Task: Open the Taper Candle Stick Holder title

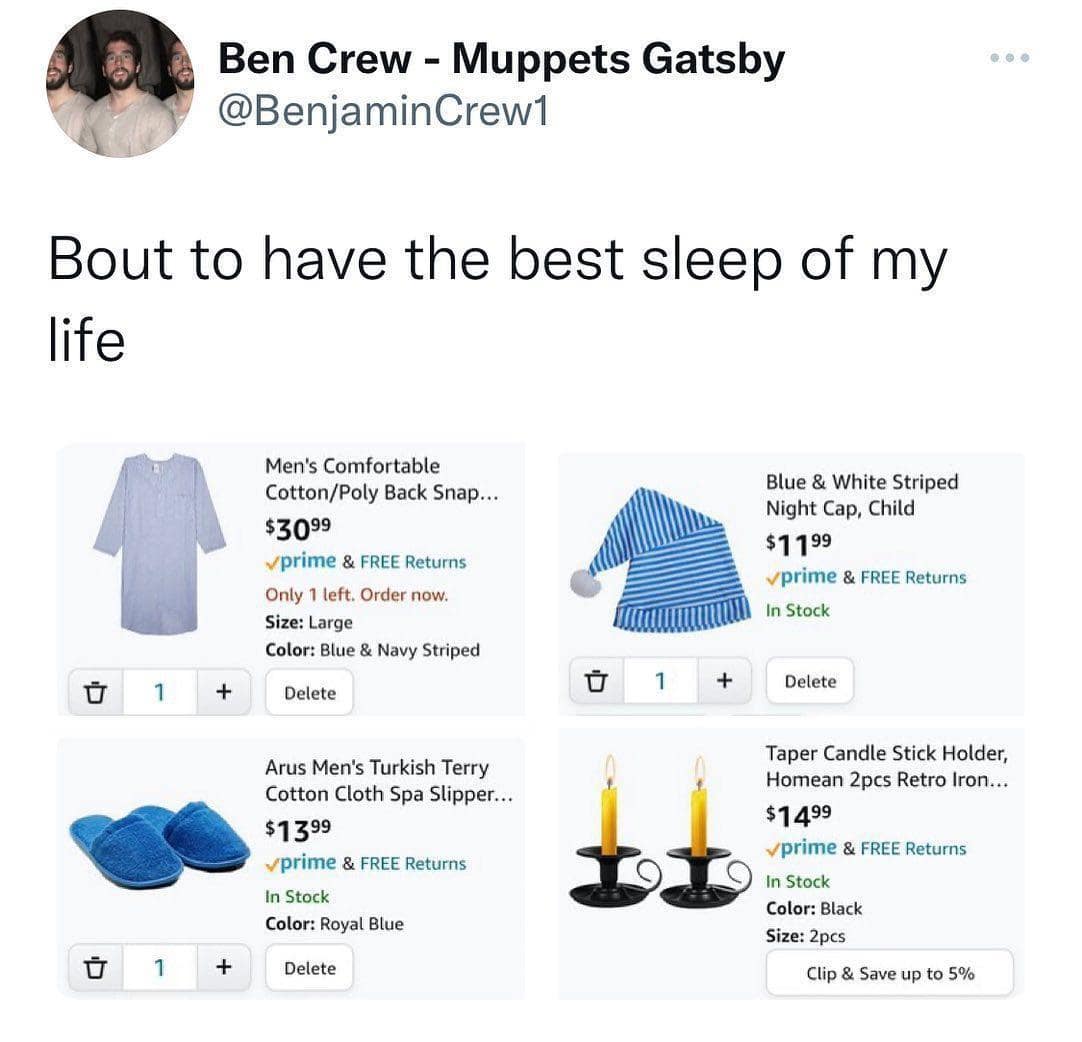Action: click(887, 766)
